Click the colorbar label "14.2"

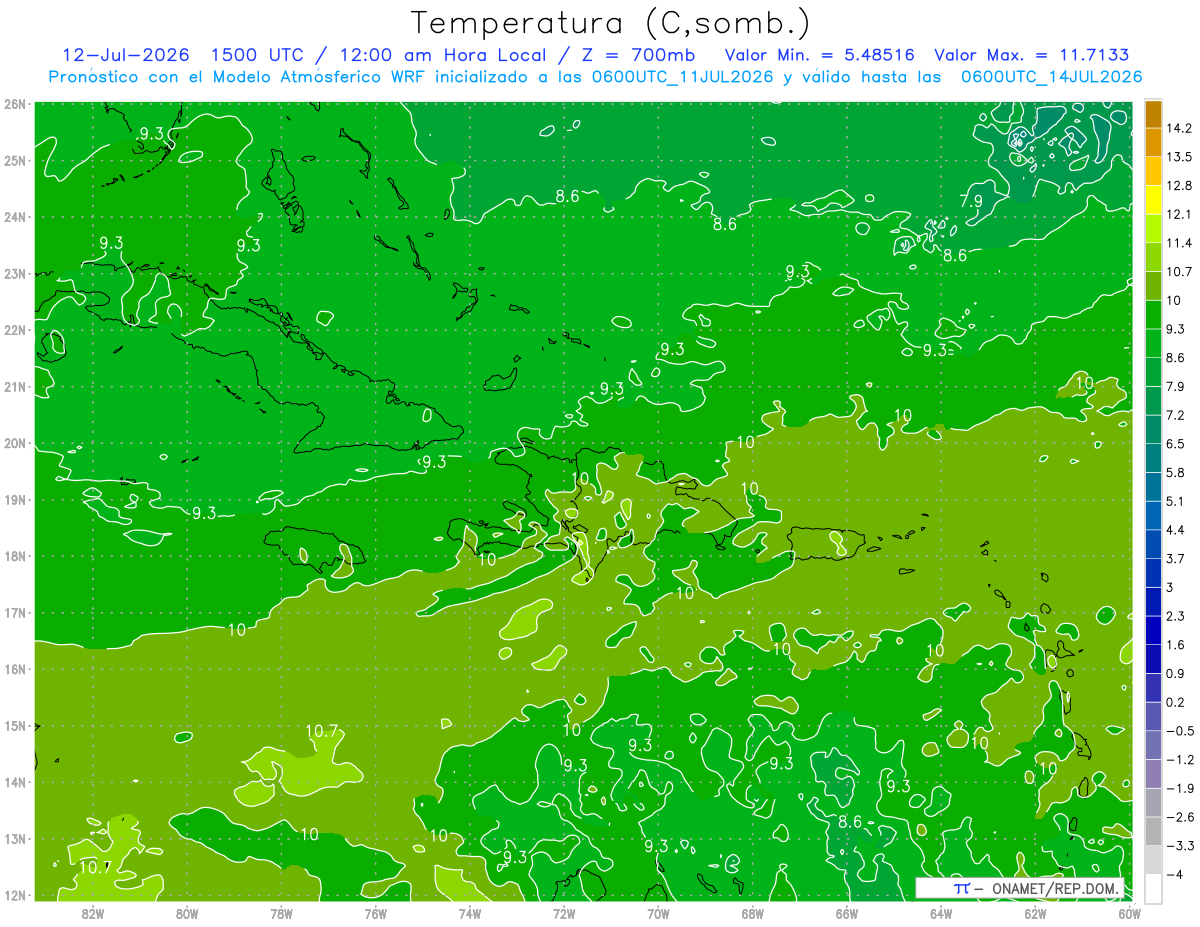coord(1180,128)
